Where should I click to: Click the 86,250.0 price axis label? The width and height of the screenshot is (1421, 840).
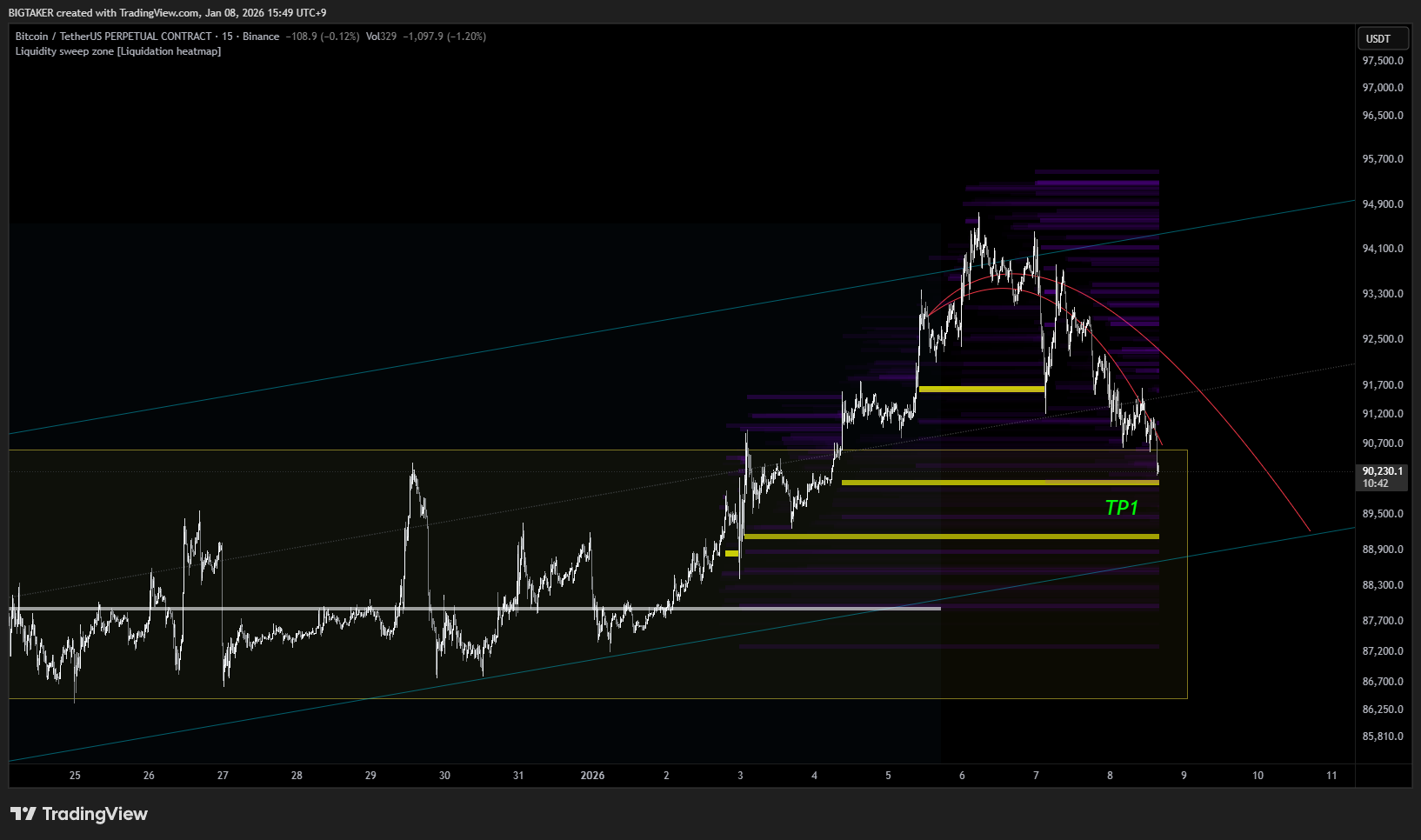click(1383, 710)
